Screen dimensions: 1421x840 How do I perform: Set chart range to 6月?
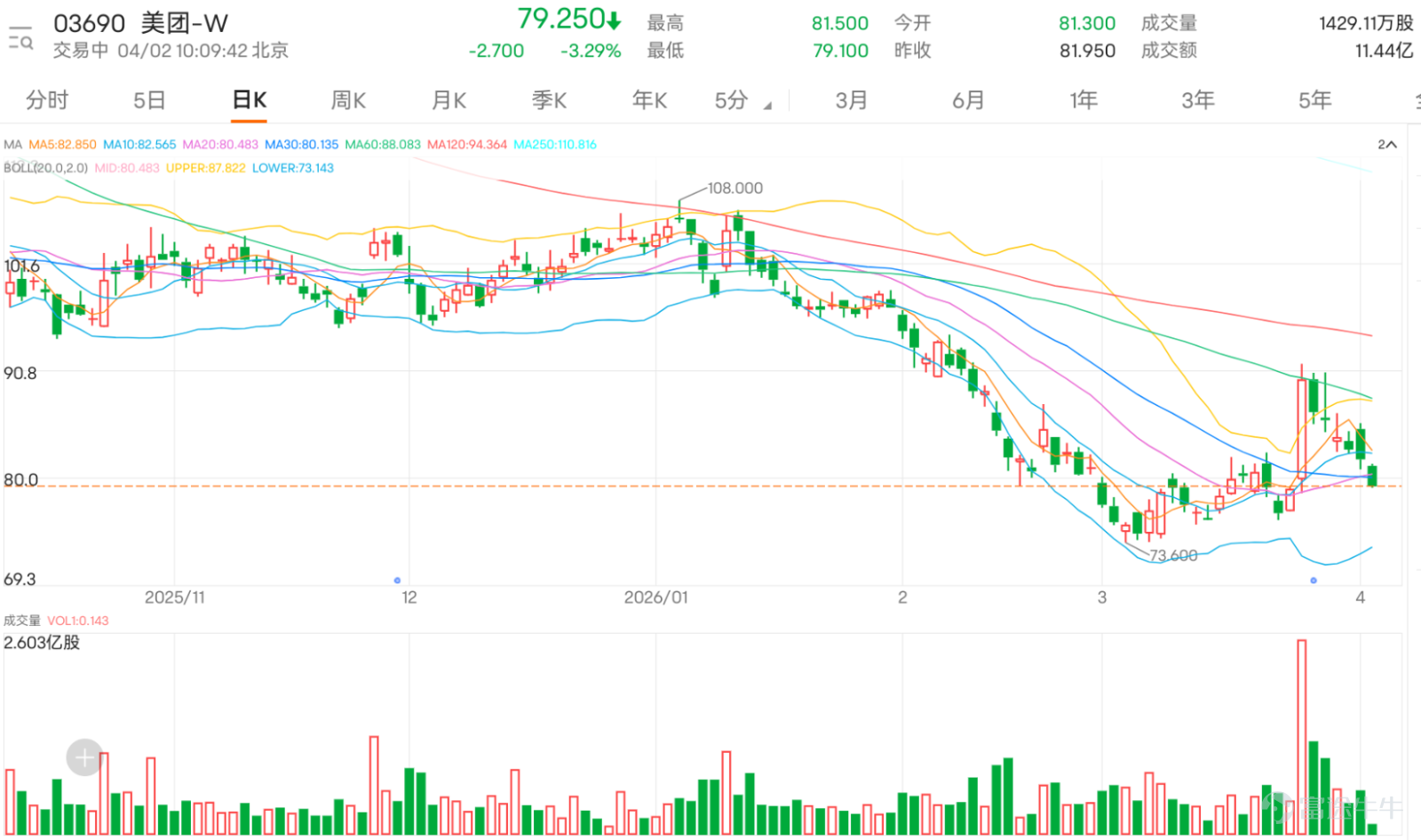(x=968, y=100)
